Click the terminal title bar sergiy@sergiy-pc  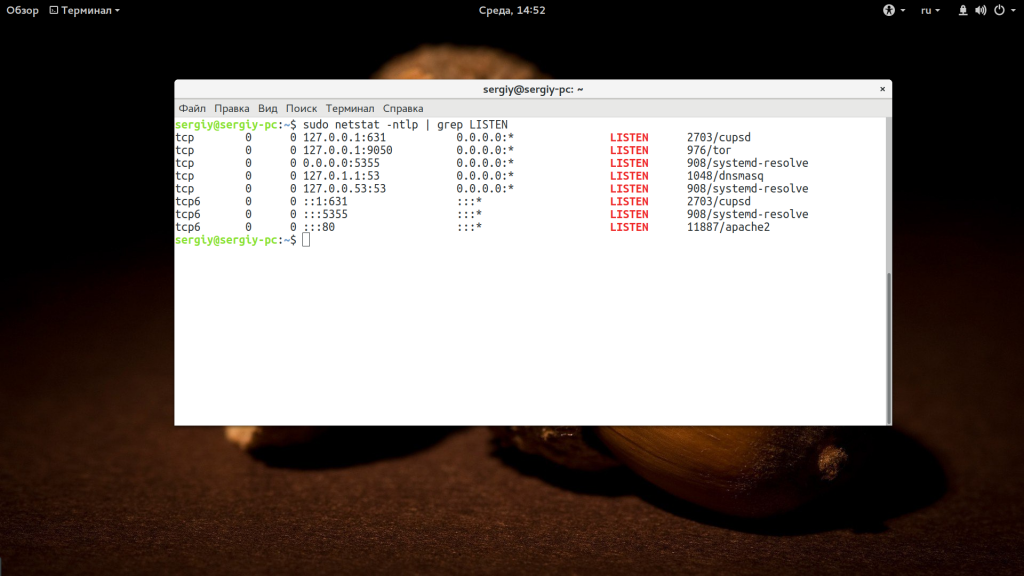point(533,89)
